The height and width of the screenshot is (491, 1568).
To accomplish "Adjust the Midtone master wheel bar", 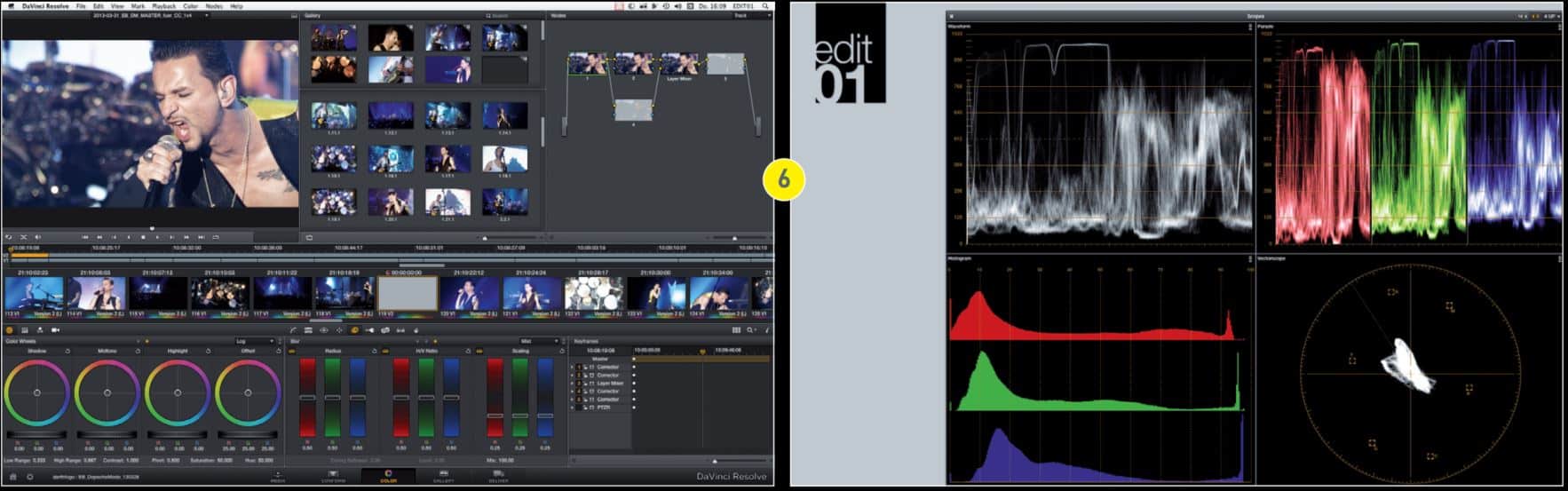I will click(107, 435).
